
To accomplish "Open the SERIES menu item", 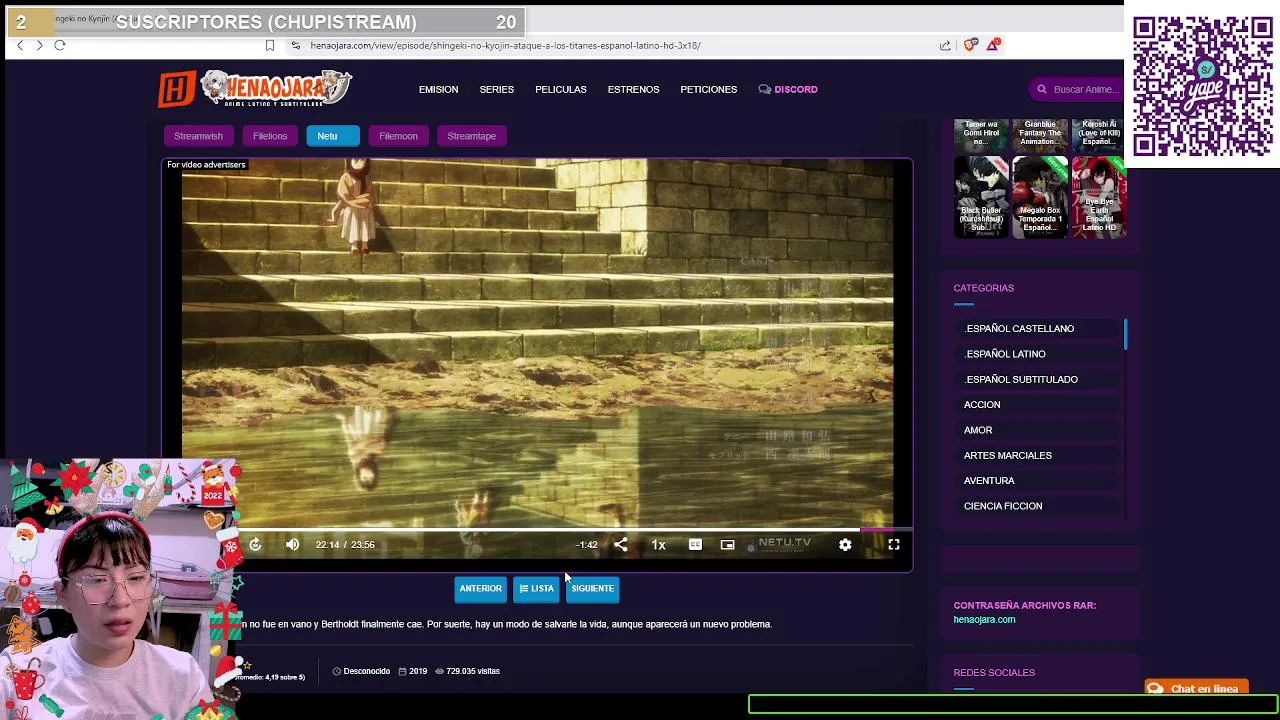I will 496,89.
